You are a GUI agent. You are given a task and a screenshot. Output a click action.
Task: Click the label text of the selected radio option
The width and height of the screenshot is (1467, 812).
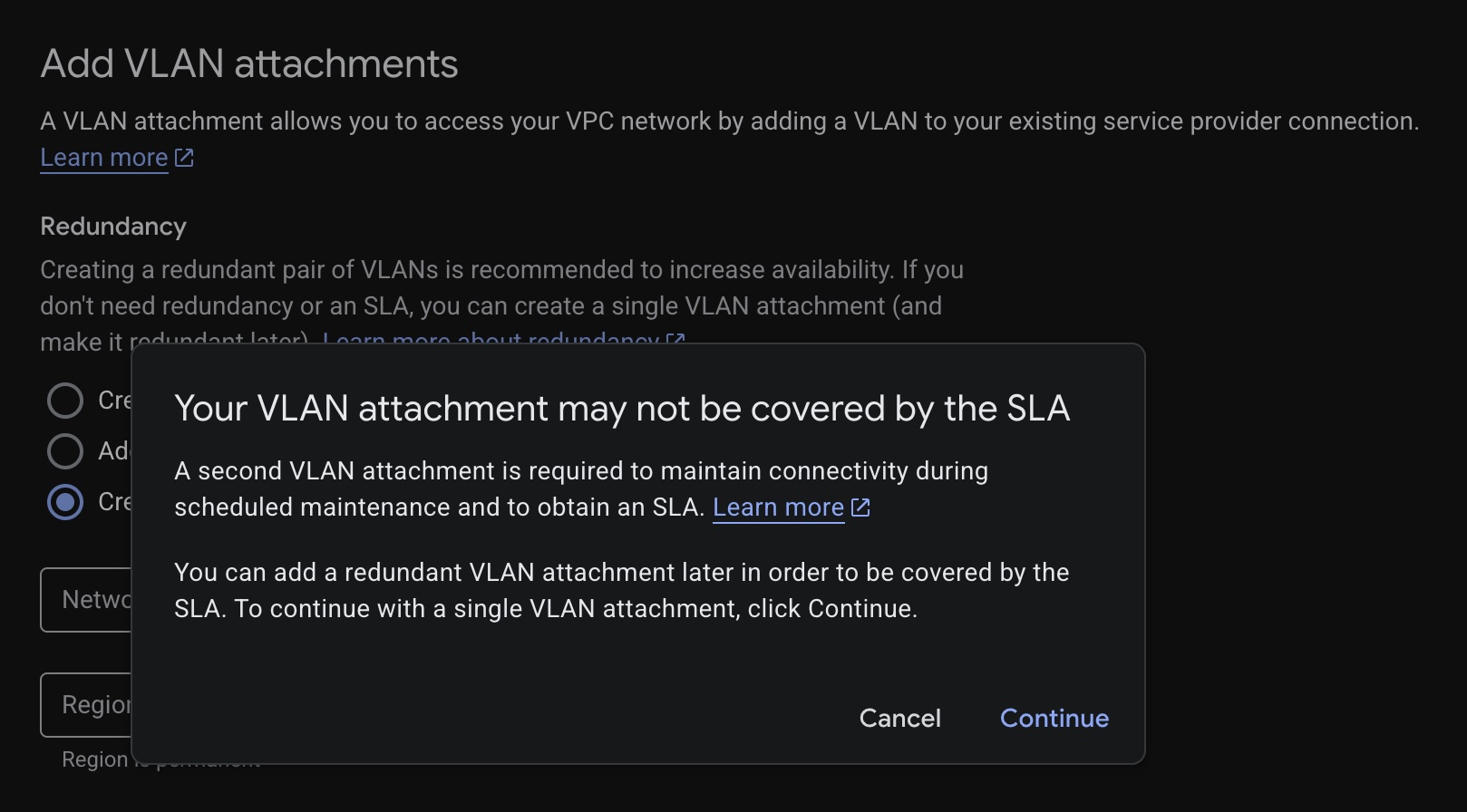pos(115,502)
